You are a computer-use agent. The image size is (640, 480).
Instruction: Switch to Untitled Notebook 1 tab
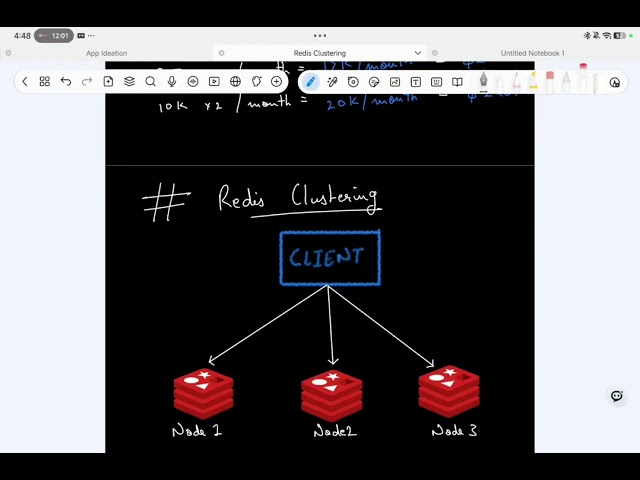(x=533, y=53)
